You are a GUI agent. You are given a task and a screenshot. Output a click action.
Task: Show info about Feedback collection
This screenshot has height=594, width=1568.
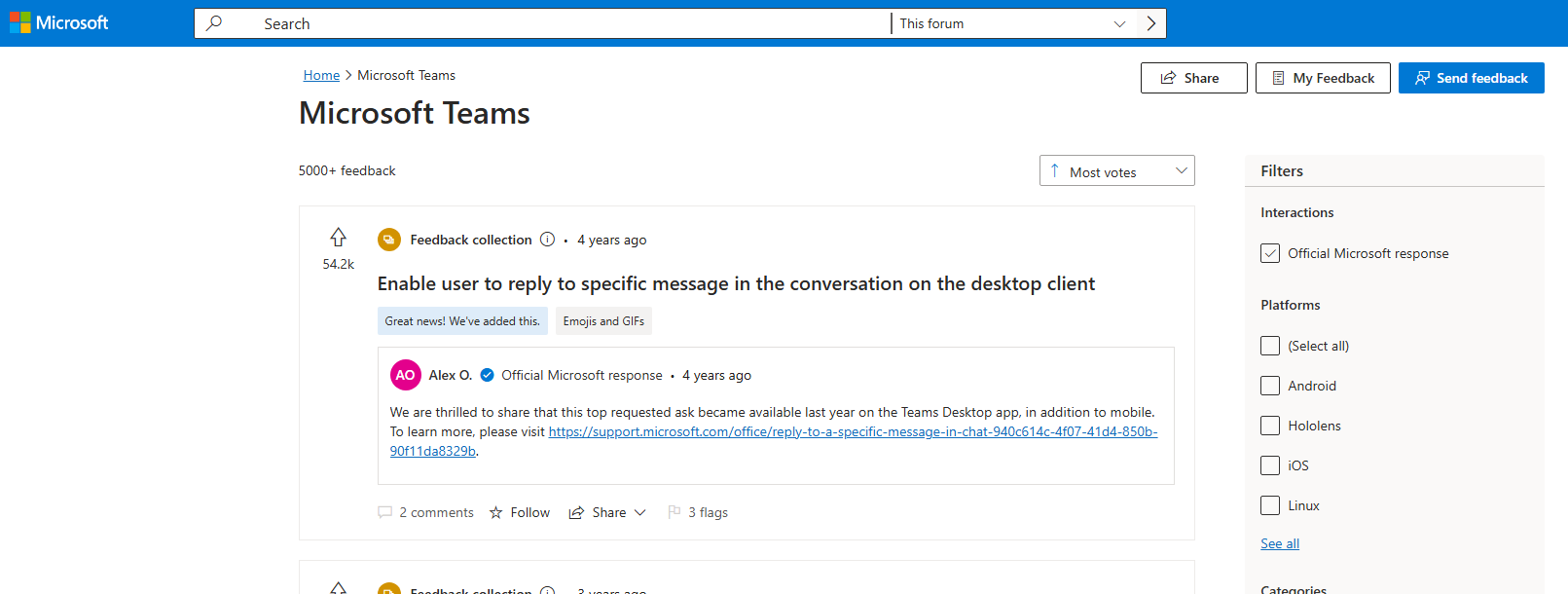[x=547, y=240]
